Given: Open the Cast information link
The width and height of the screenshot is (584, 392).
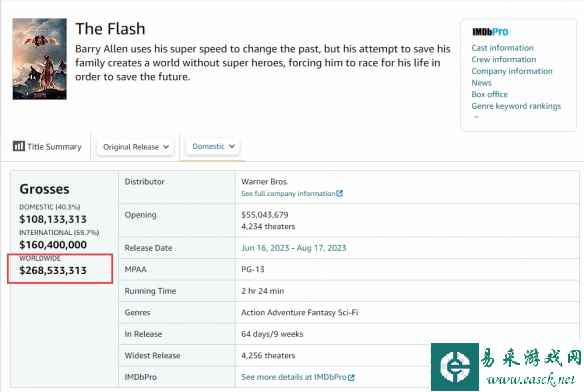Looking at the screenshot, I should click(502, 48).
